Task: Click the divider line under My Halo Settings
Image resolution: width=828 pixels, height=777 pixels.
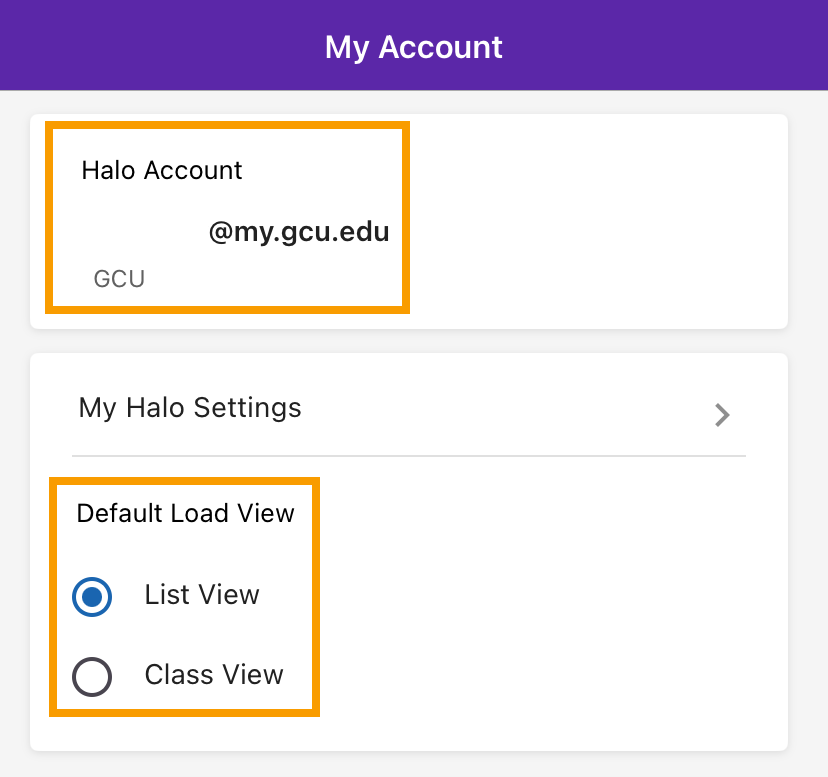Action: pyautogui.click(x=410, y=456)
